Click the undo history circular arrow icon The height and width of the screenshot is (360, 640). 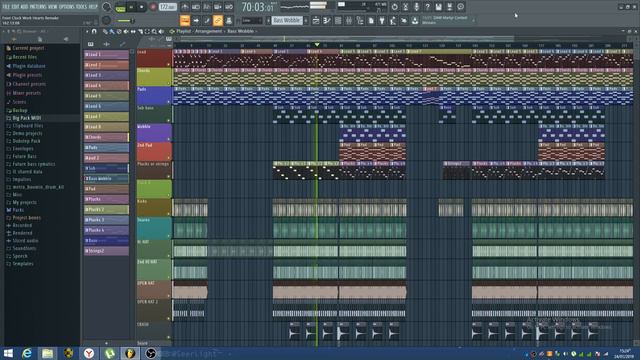(x=394, y=7)
